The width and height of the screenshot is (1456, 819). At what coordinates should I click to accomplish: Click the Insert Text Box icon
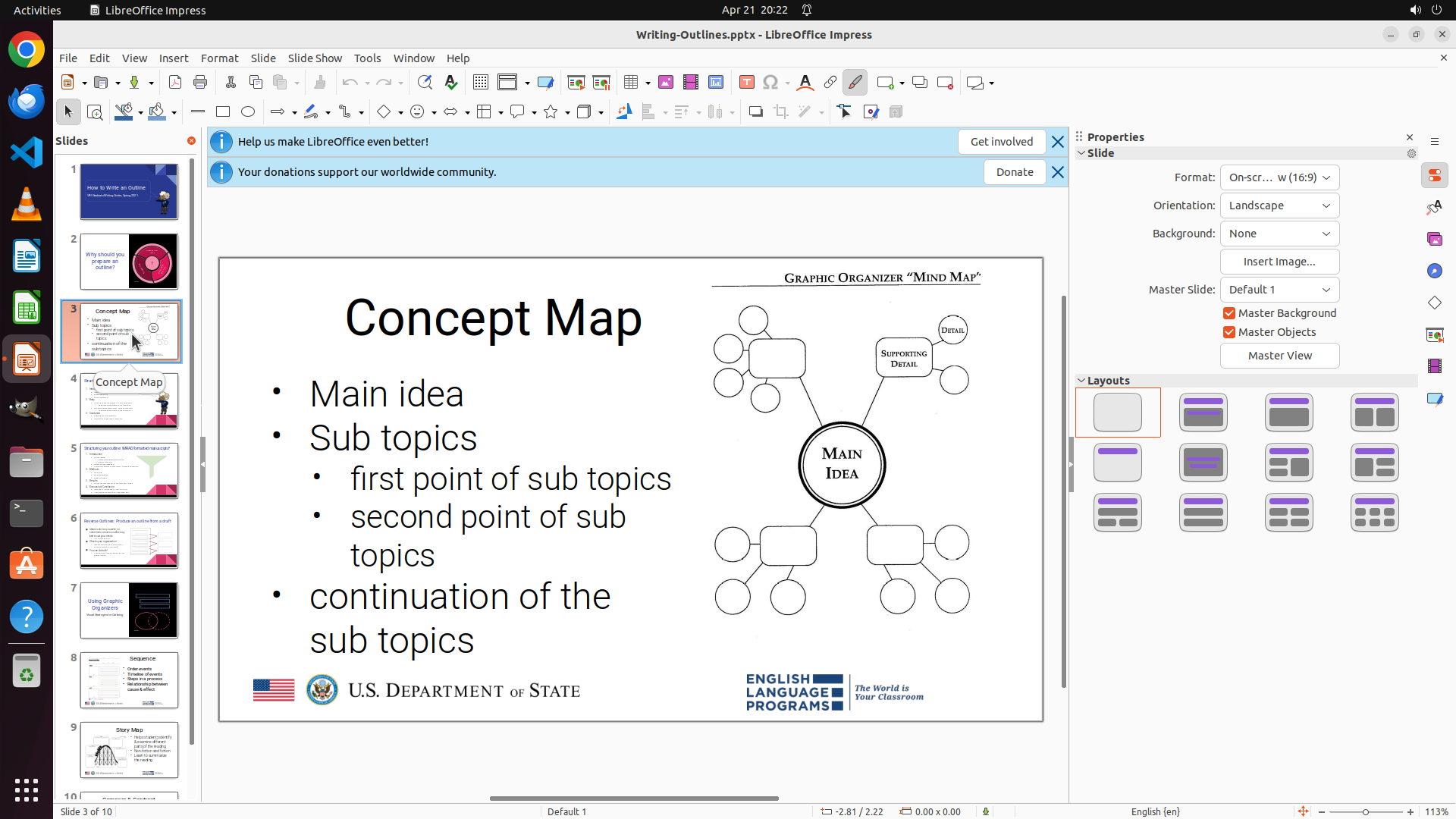point(747,83)
